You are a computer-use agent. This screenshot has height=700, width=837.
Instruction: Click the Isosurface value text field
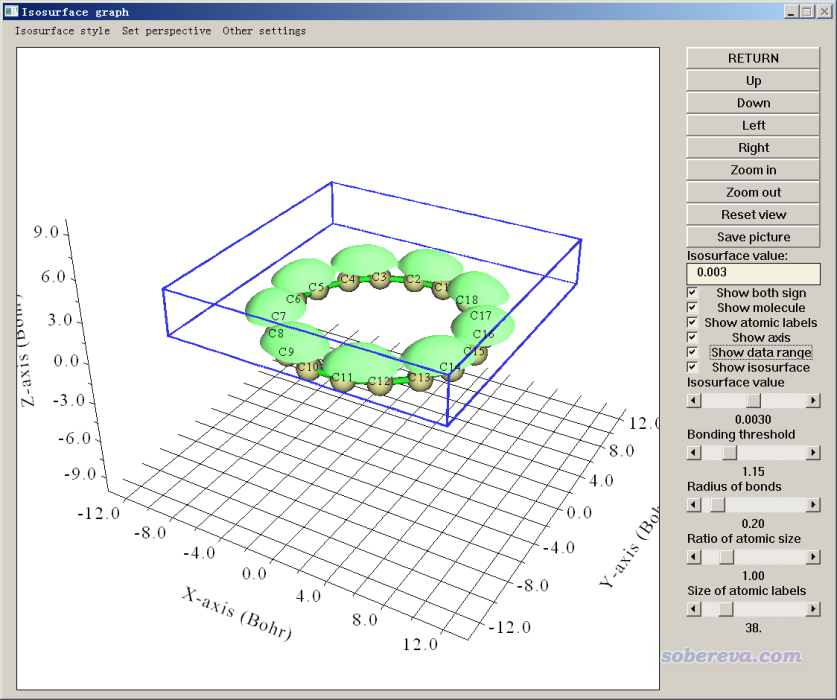click(753, 273)
